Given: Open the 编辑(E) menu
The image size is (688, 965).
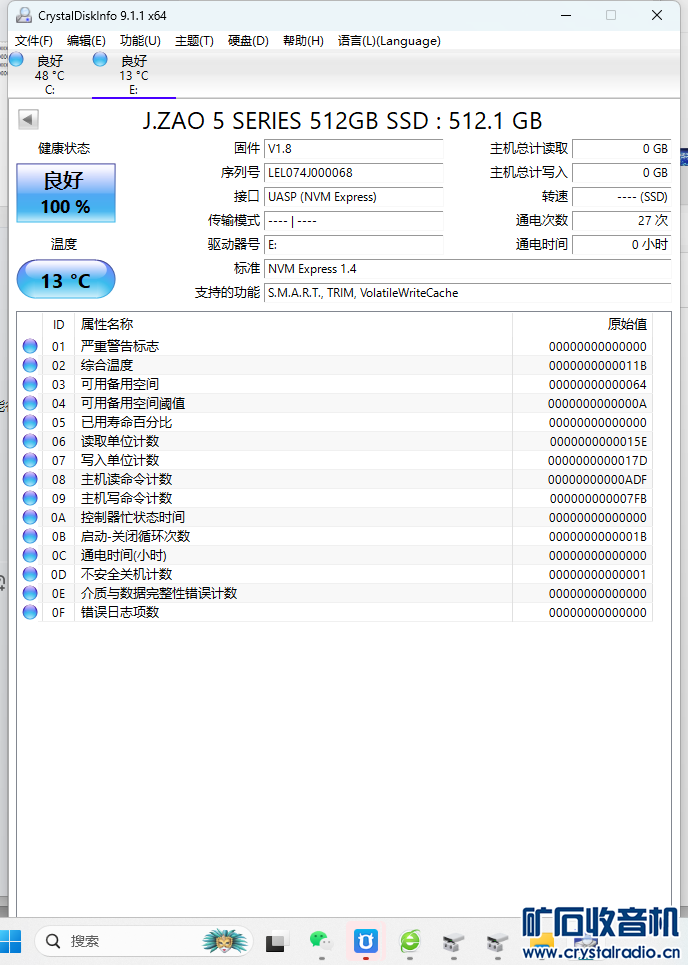Looking at the screenshot, I should tap(86, 41).
